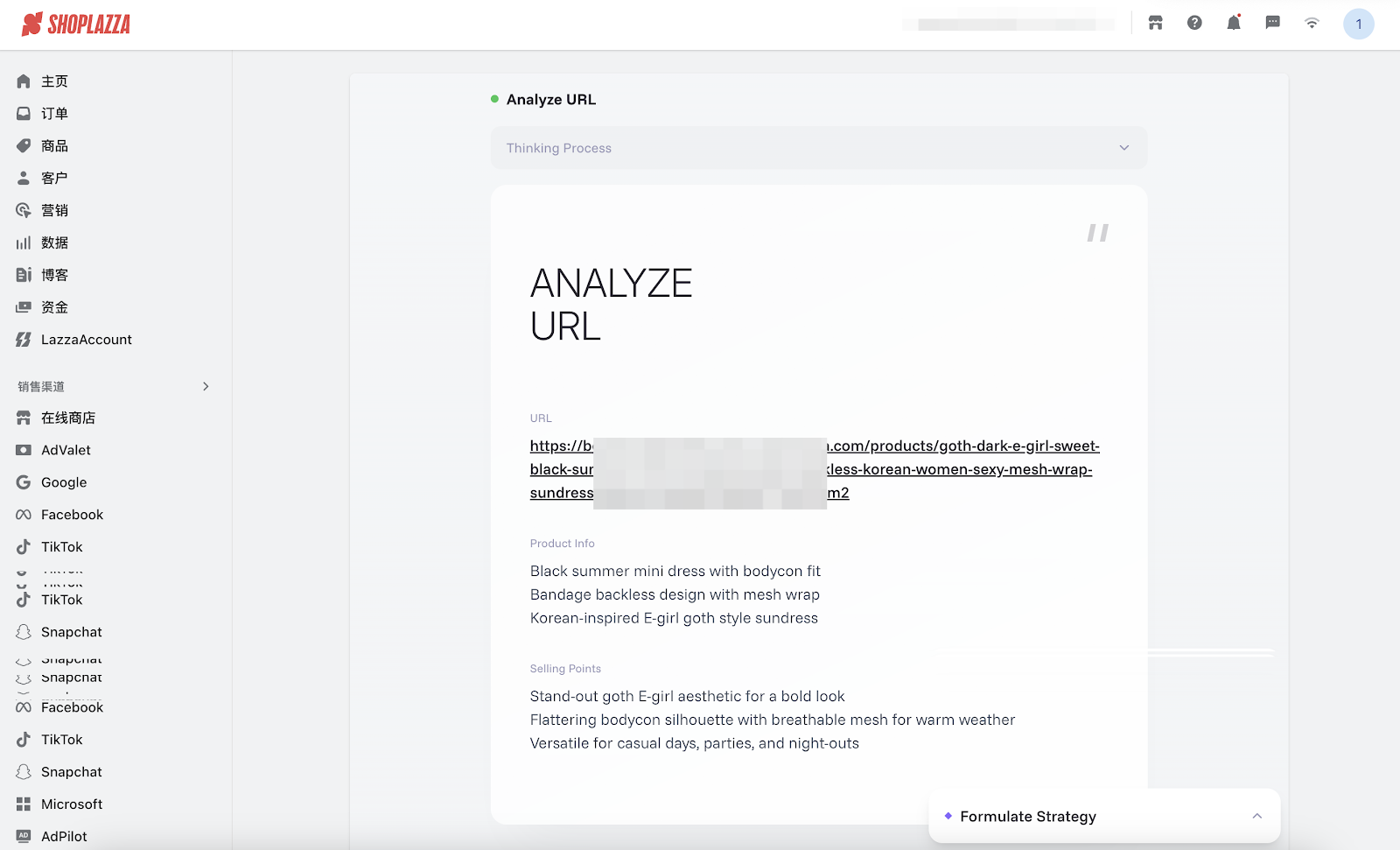Screen dimensions: 1400x850
Task: Open 在线商店 in sales channels
Action: click(68, 418)
